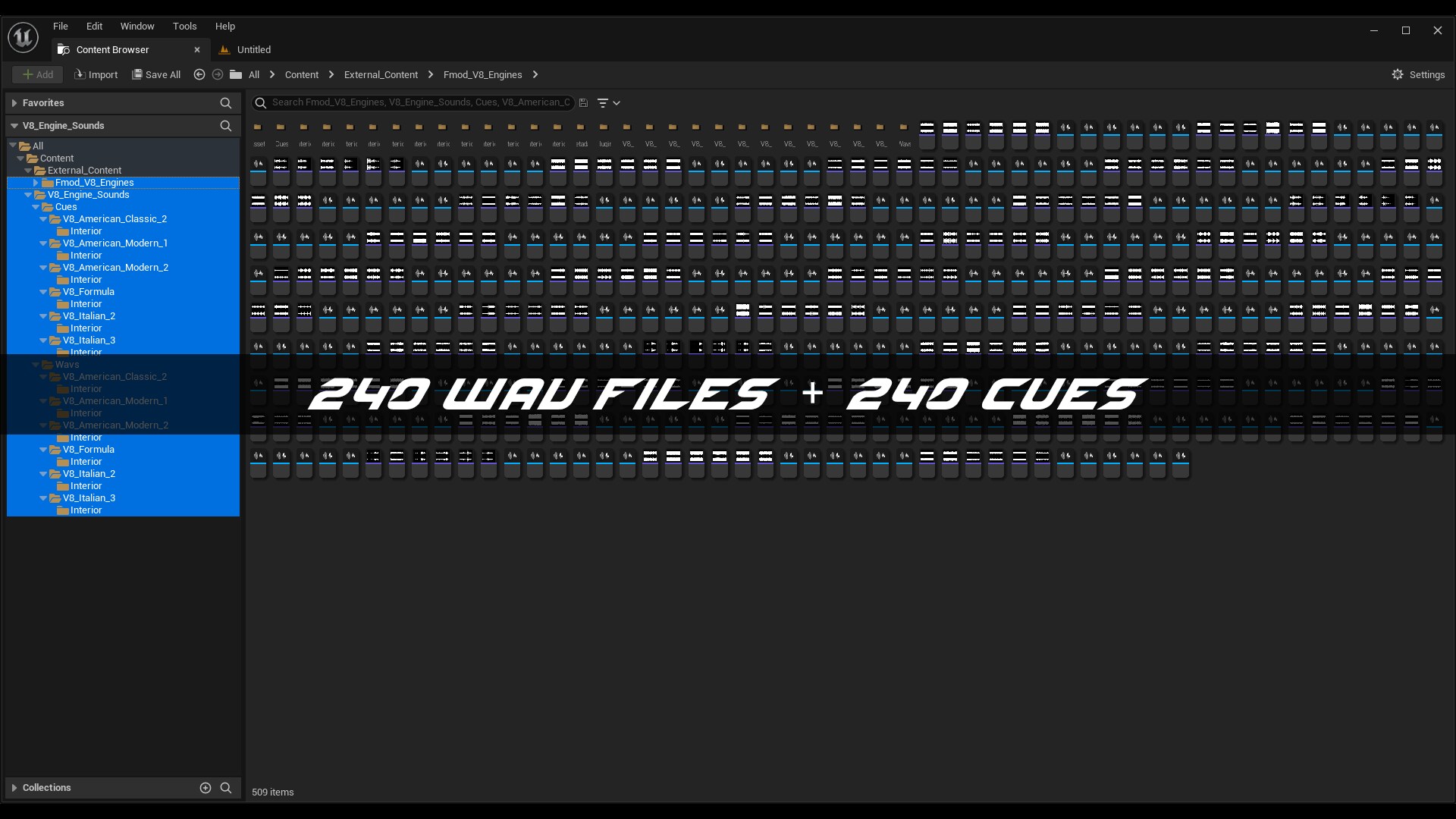Image resolution: width=1456 pixels, height=819 pixels.
Task: Open the Settings gear
Action: point(1418,74)
